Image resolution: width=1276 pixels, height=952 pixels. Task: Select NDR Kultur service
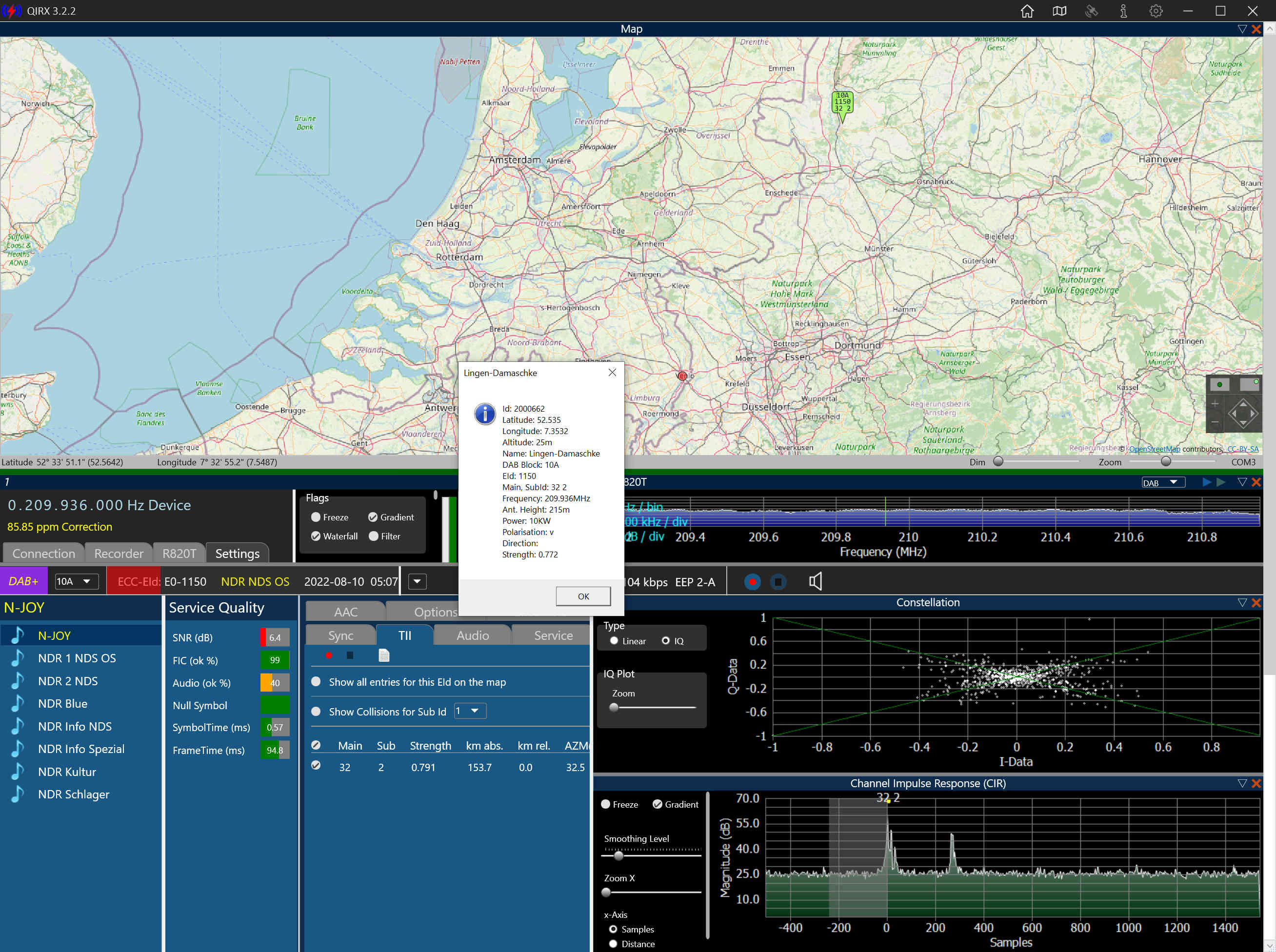[67, 772]
